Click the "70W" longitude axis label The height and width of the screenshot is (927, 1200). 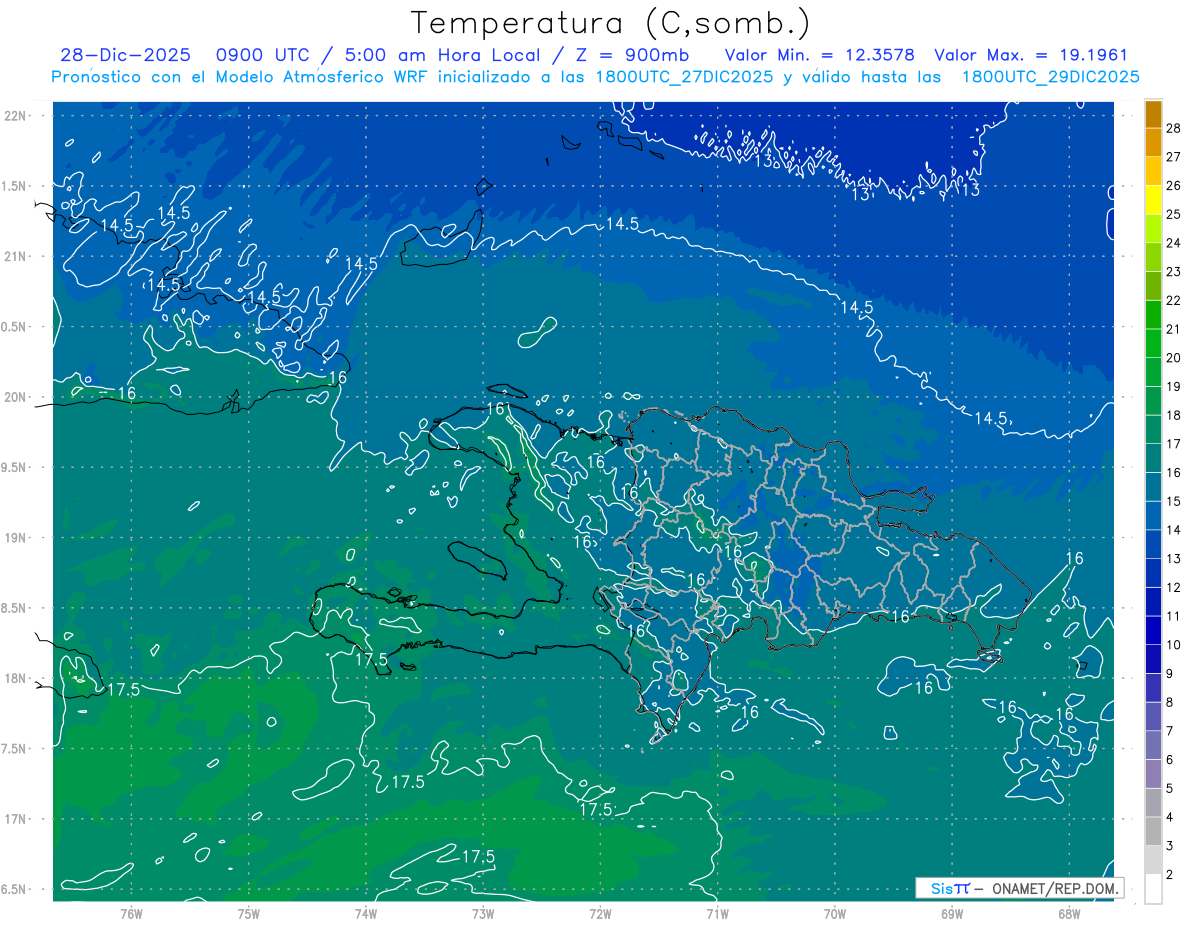pyautogui.click(x=835, y=913)
